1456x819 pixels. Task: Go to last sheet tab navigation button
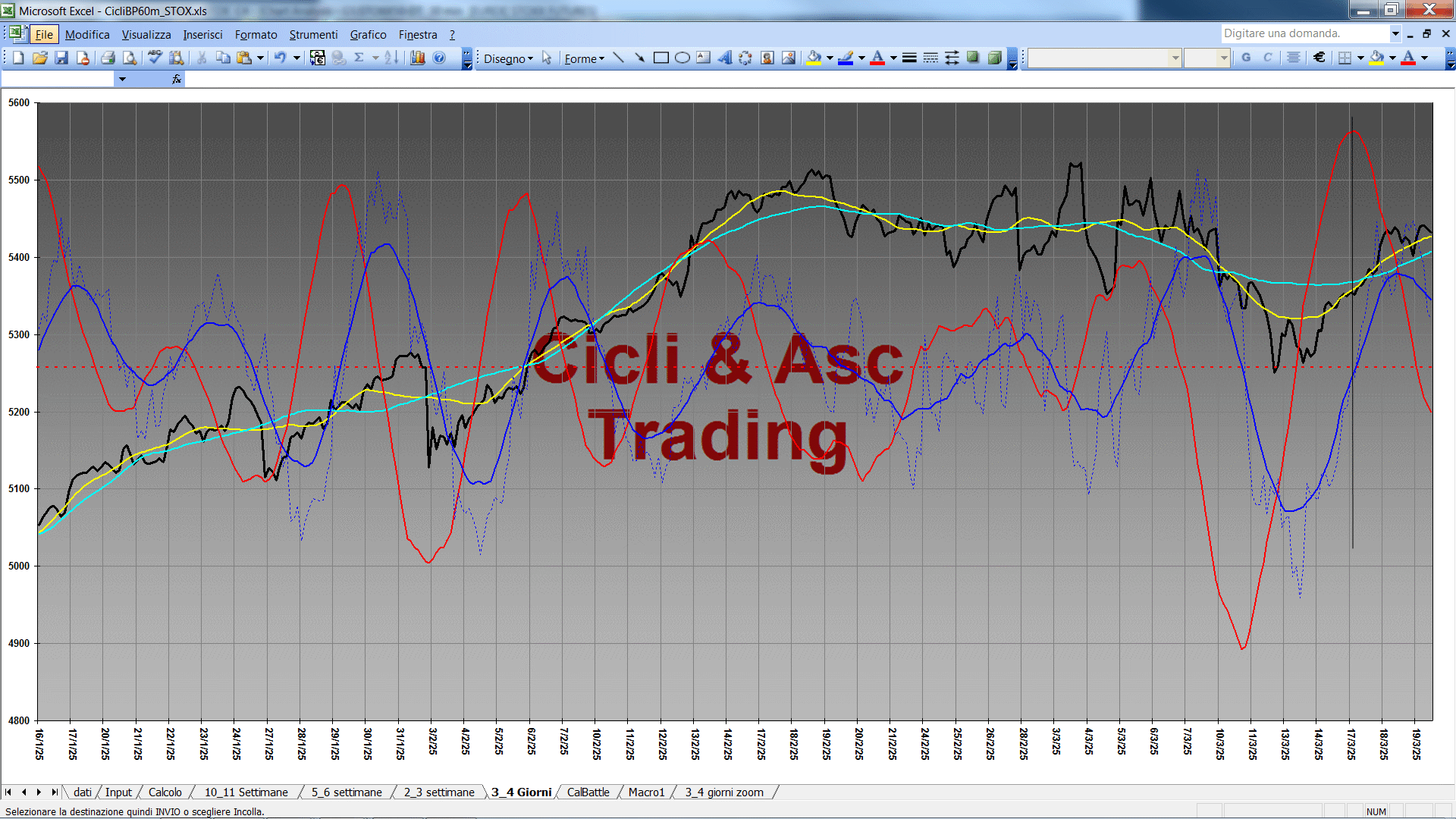[x=55, y=792]
